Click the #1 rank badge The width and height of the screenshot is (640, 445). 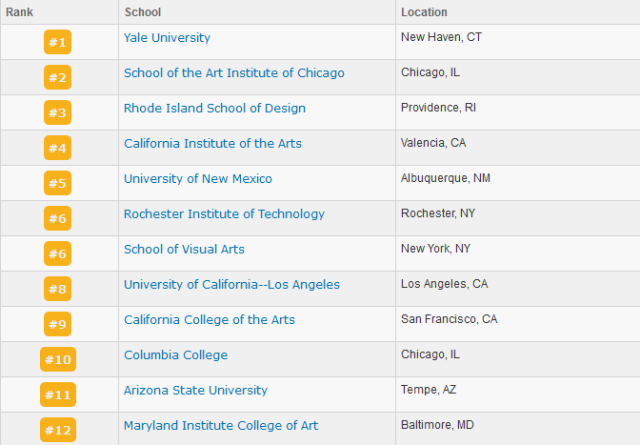(58, 42)
